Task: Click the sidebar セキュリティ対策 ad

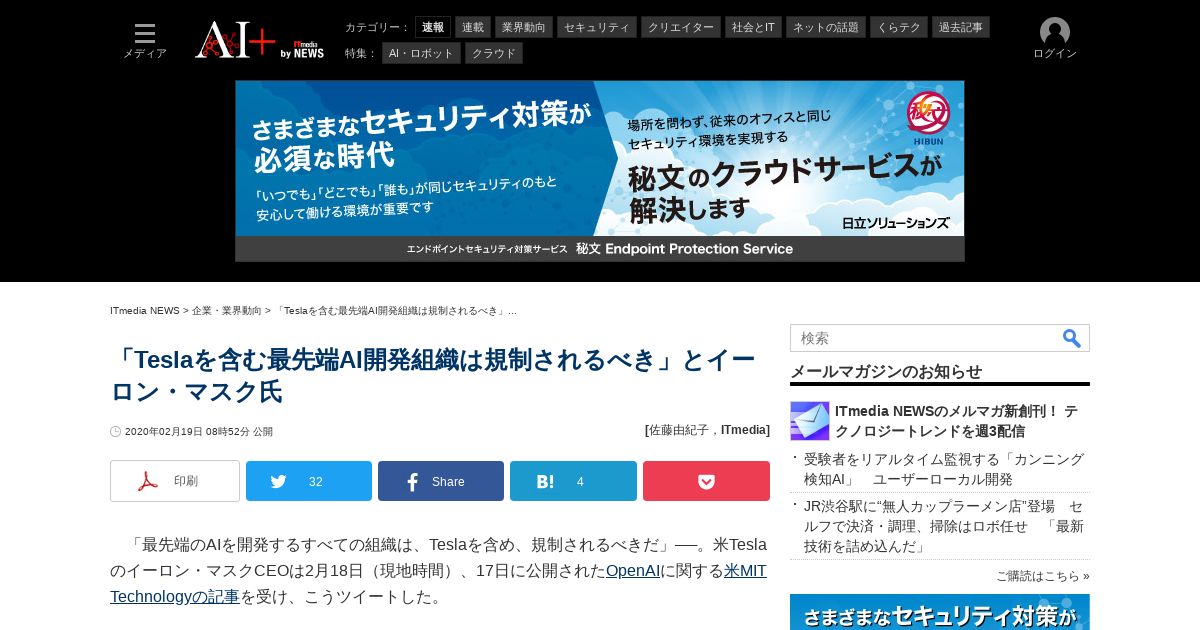Action: (940, 612)
